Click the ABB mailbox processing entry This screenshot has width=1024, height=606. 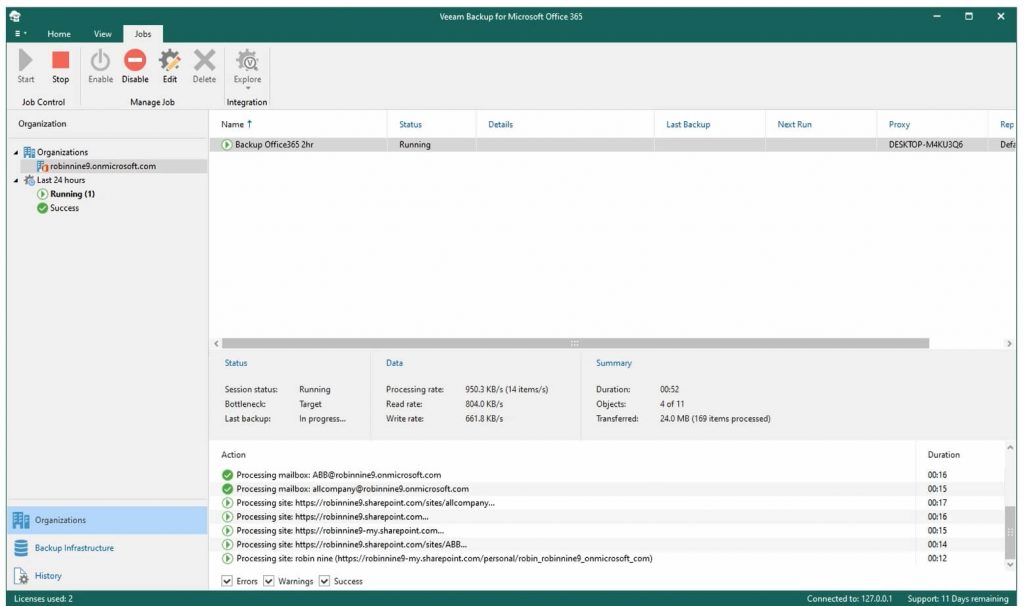pyautogui.click(x=338, y=475)
